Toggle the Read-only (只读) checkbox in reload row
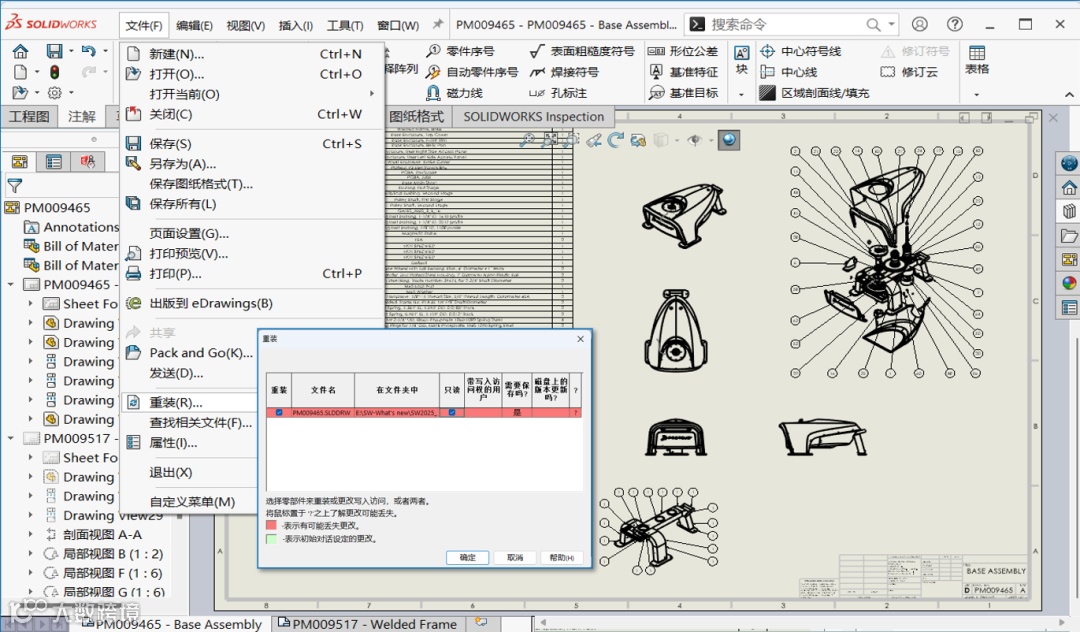 click(452, 412)
